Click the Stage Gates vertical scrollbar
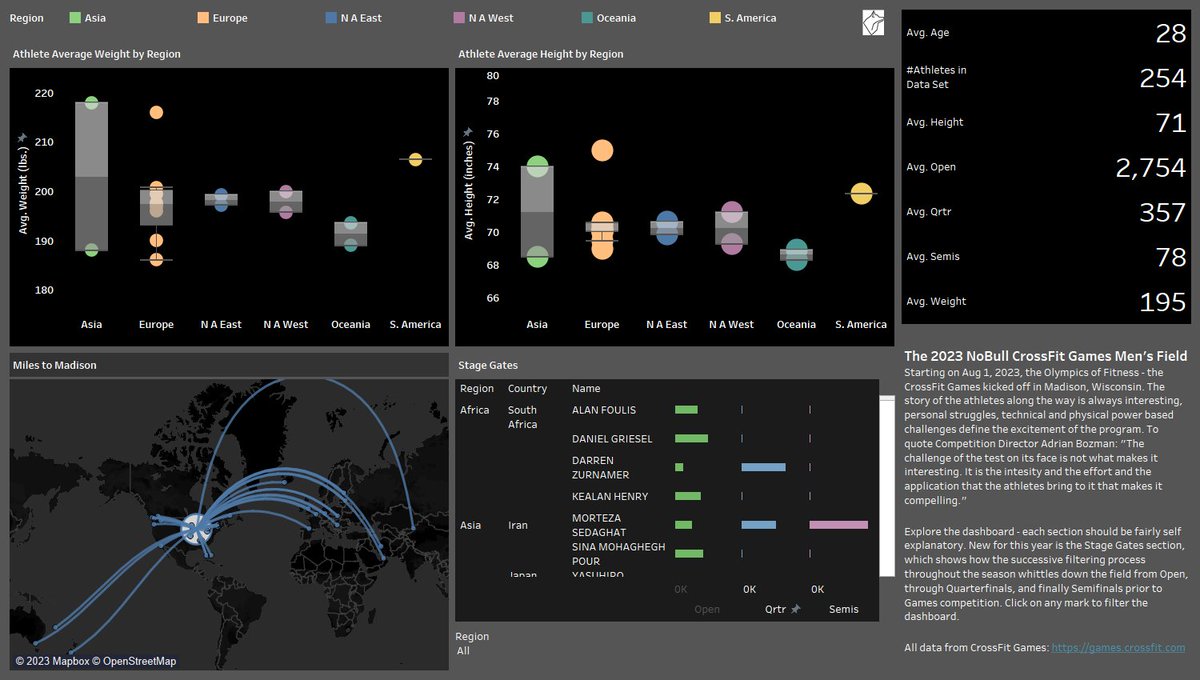Screen dimensions: 1200x680 tap(886, 485)
